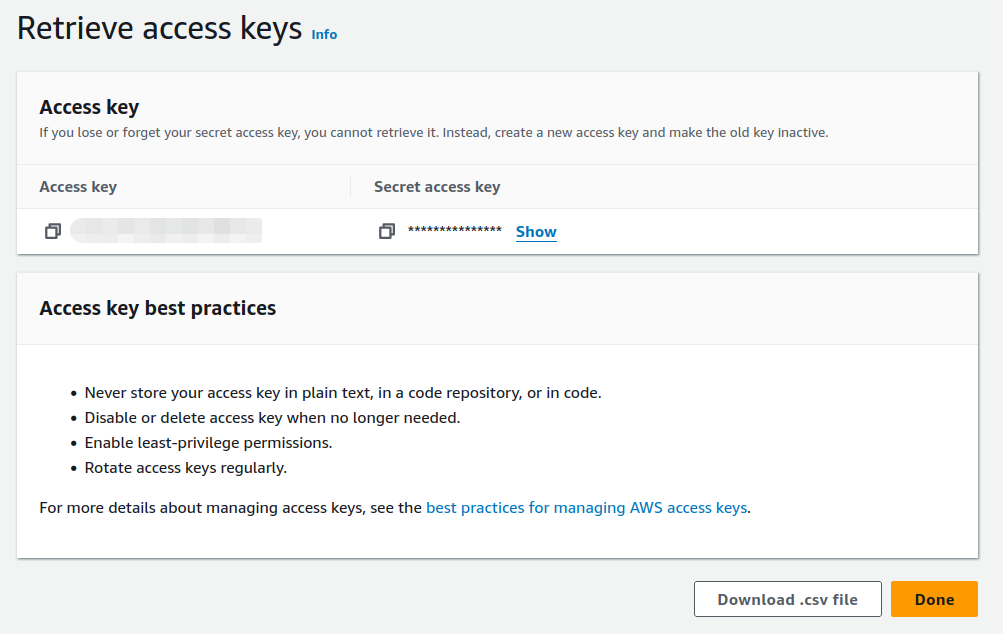Click the 'Disable or delete access key' bullet
The height and width of the screenshot is (634, 1003).
pyautogui.click(x=272, y=418)
